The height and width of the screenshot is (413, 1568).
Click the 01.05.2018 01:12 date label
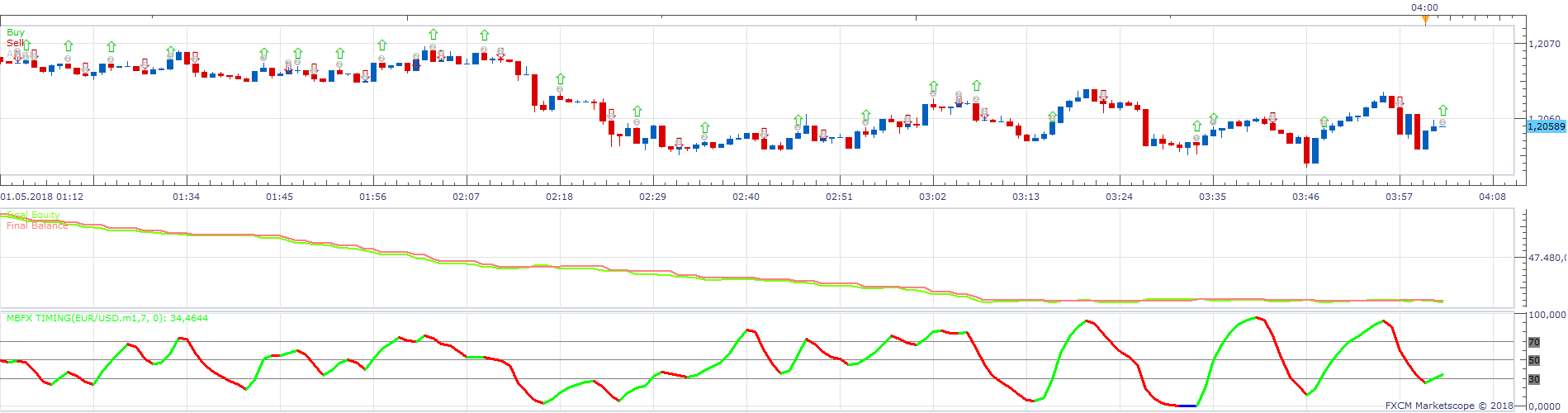click(41, 197)
